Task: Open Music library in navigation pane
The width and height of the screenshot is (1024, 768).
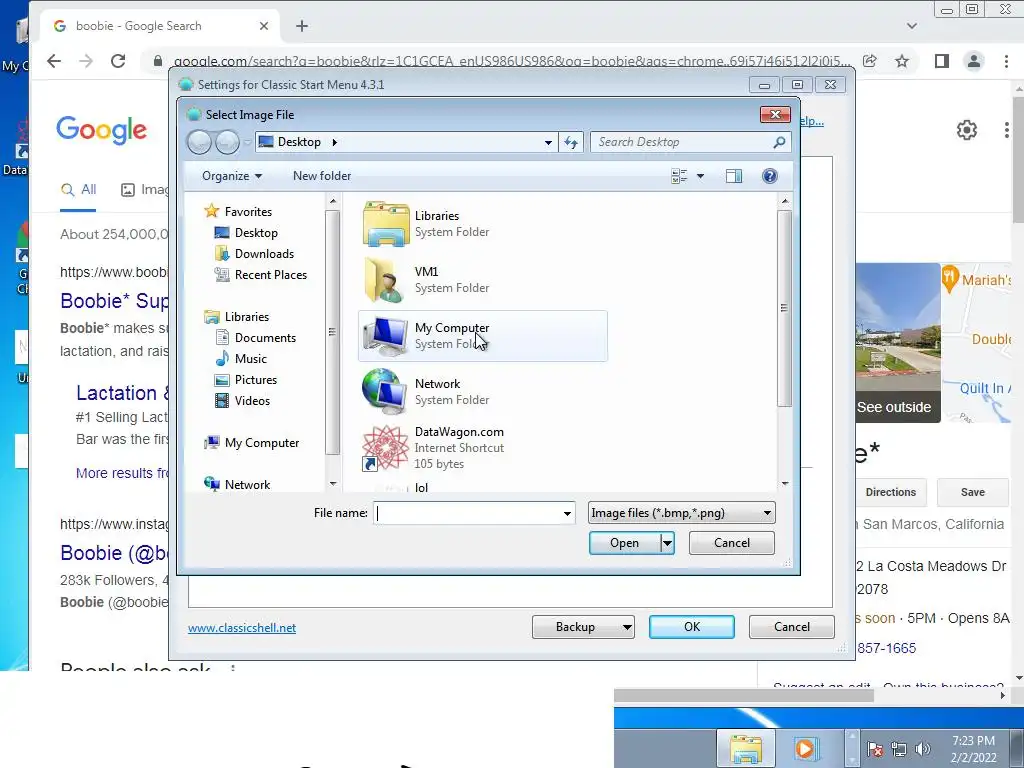Action: (x=250, y=359)
